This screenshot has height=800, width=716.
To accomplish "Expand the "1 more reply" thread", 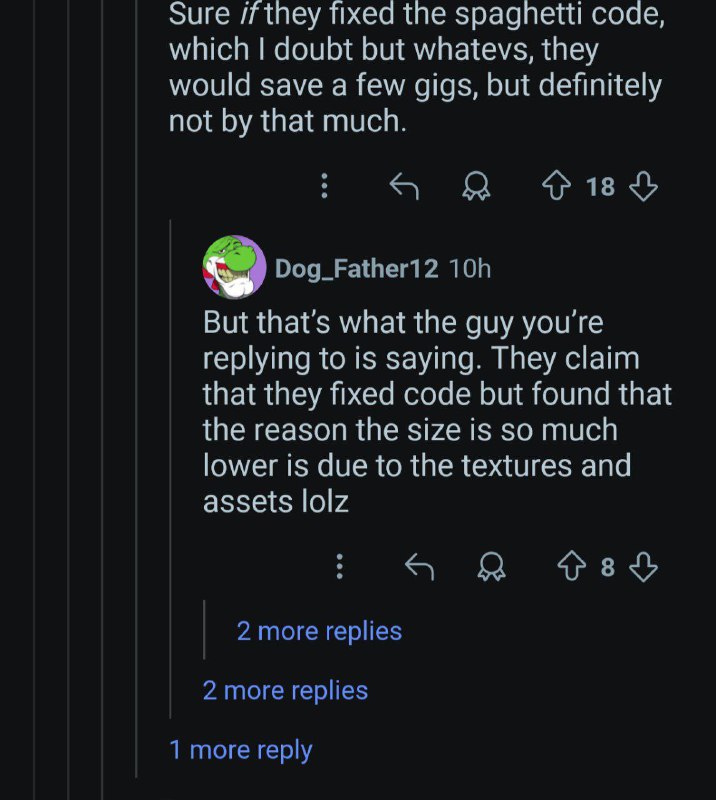I will coord(241,750).
